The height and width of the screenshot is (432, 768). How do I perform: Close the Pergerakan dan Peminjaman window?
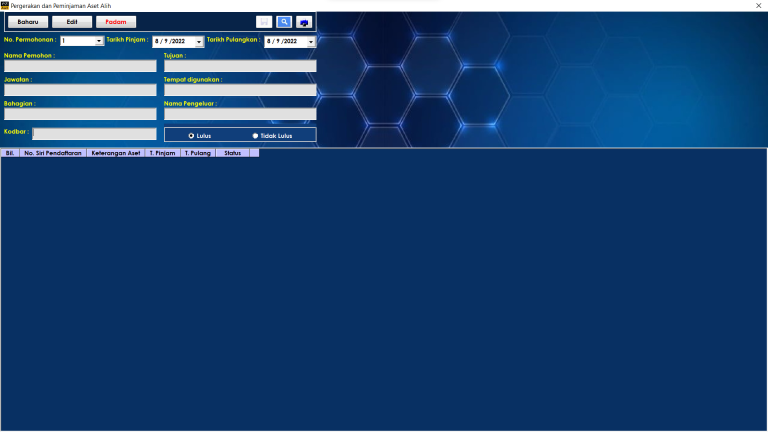pyautogui.click(x=759, y=6)
